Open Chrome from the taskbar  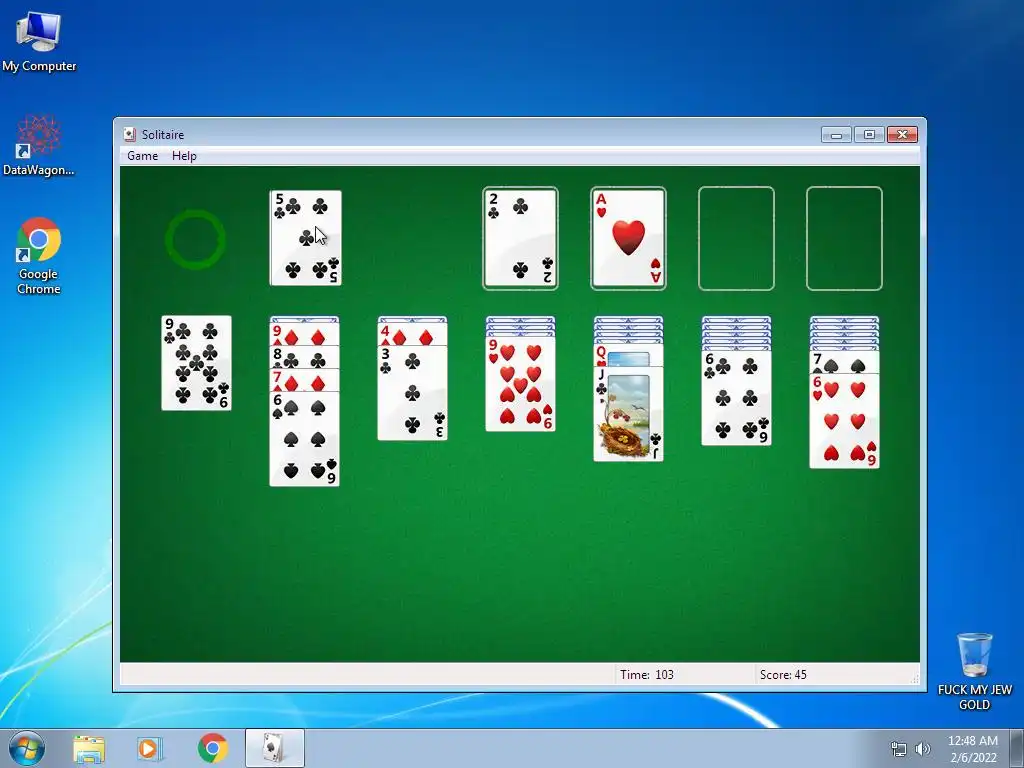(x=212, y=748)
